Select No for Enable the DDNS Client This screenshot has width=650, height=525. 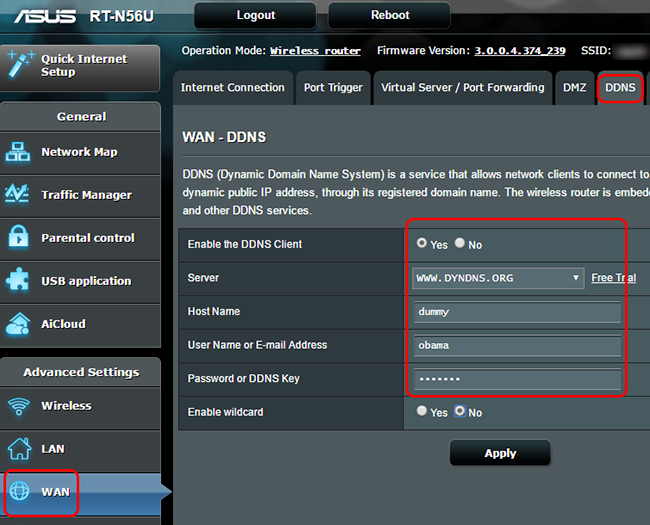point(459,243)
